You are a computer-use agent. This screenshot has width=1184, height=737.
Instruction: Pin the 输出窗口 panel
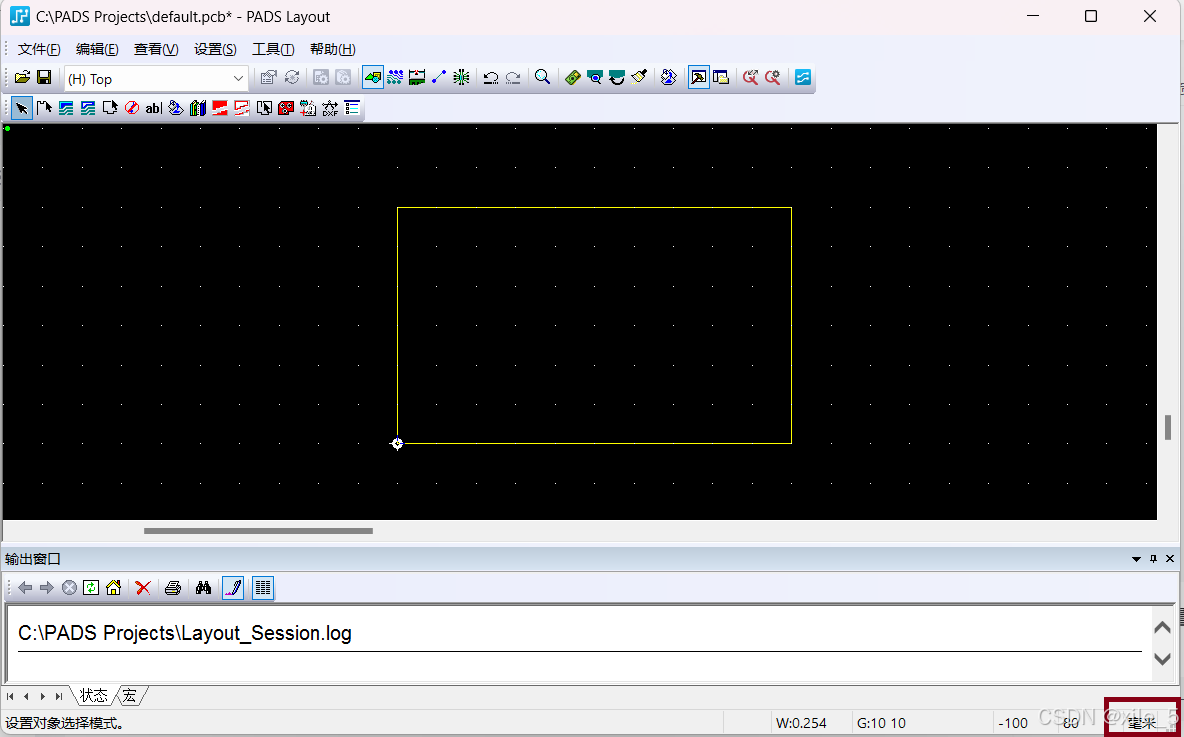click(1153, 559)
